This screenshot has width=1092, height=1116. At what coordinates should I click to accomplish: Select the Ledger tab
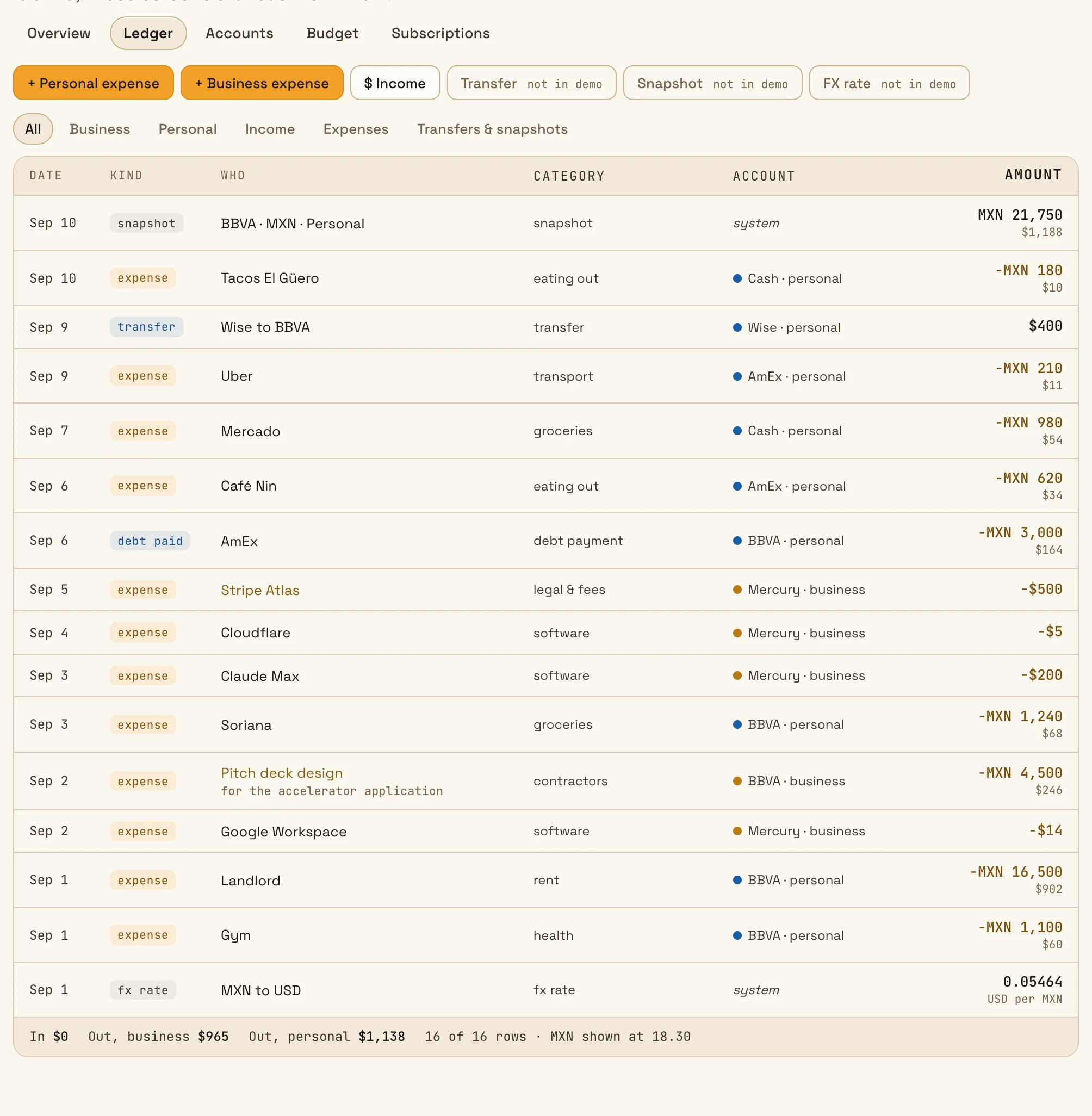pyautogui.click(x=148, y=33)
